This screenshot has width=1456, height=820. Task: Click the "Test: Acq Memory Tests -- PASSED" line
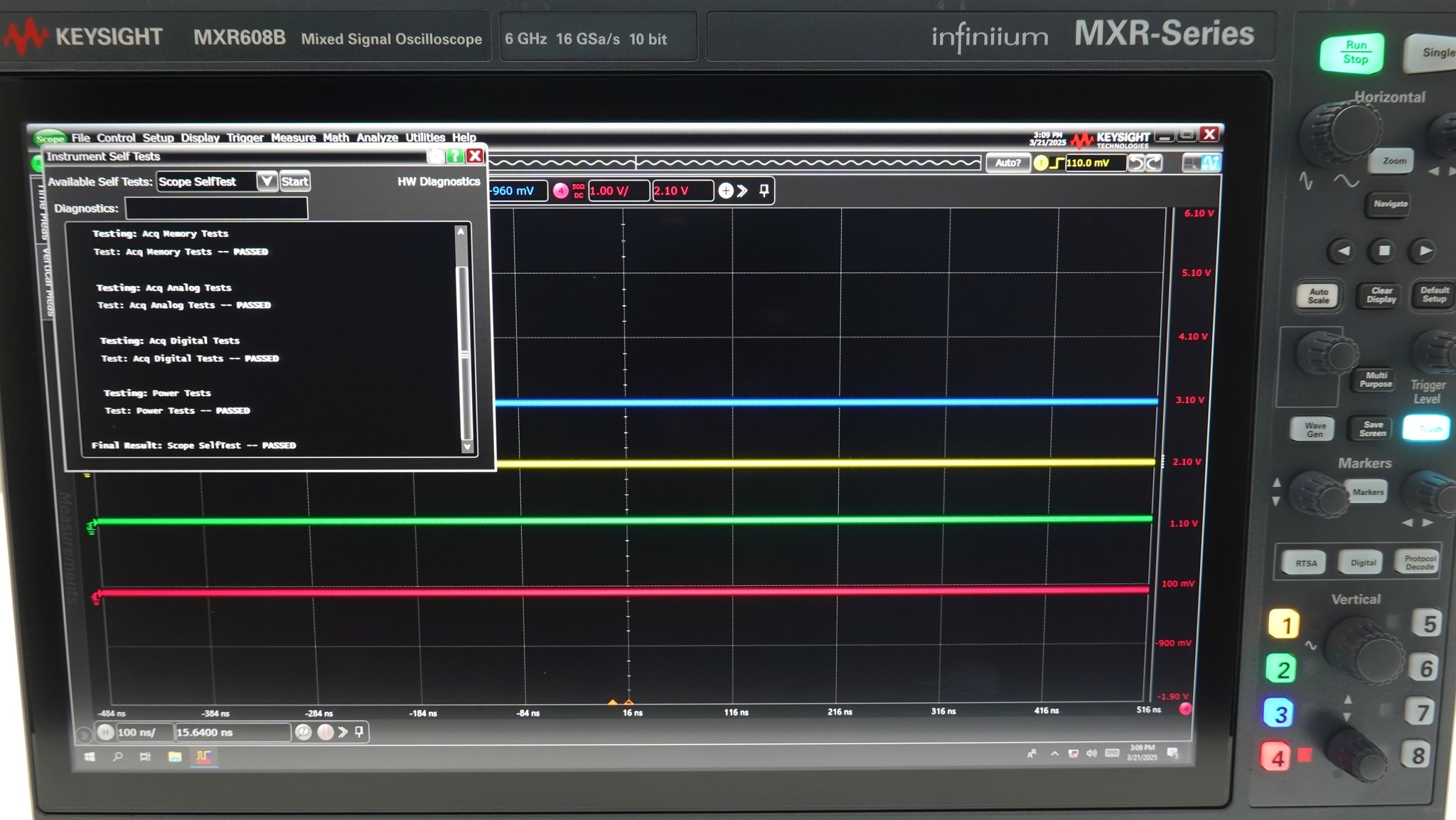[x=181, y=252]
